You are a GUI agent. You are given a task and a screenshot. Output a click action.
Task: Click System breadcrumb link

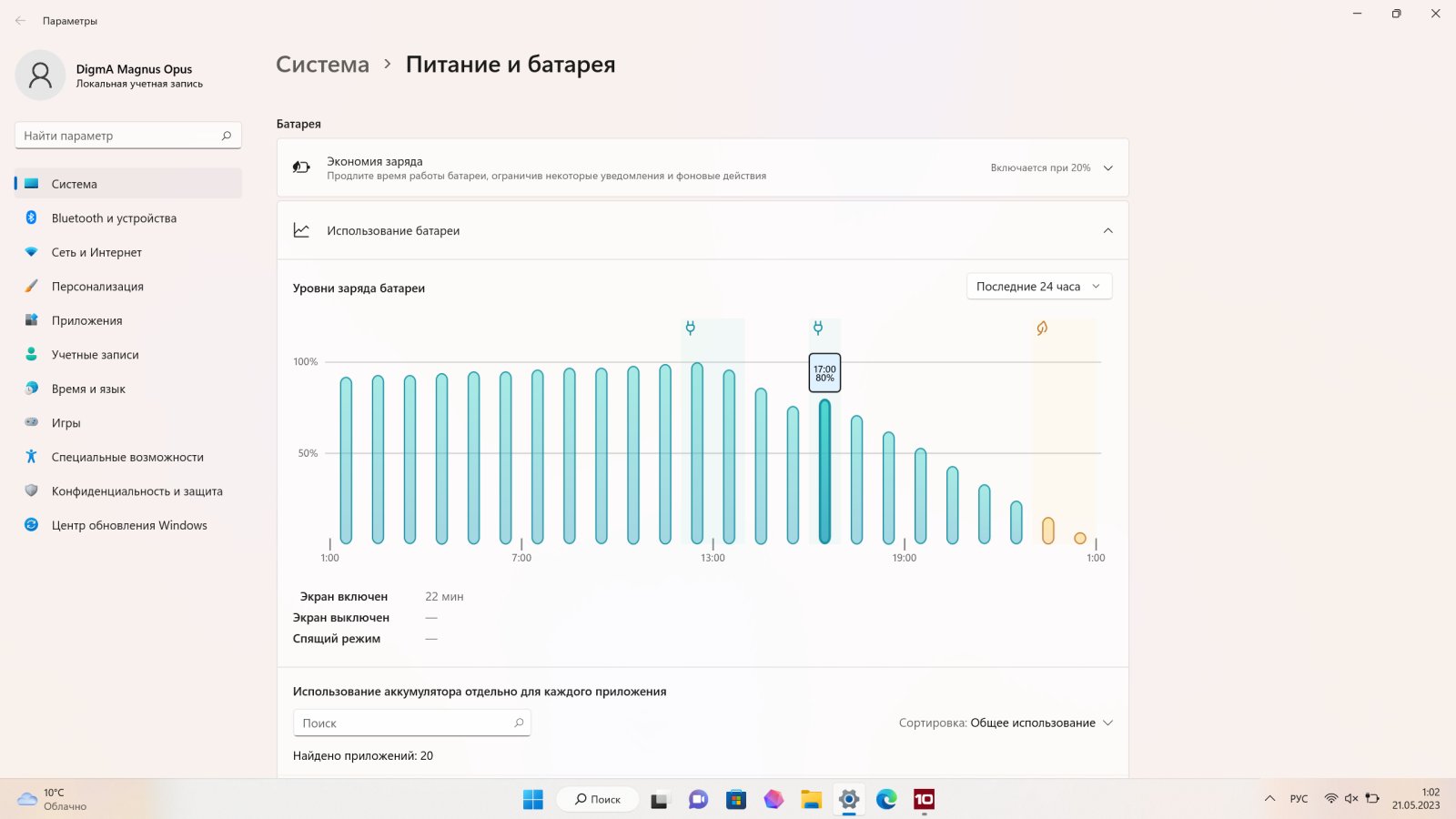pyautogui.click(x=322, y=65)
